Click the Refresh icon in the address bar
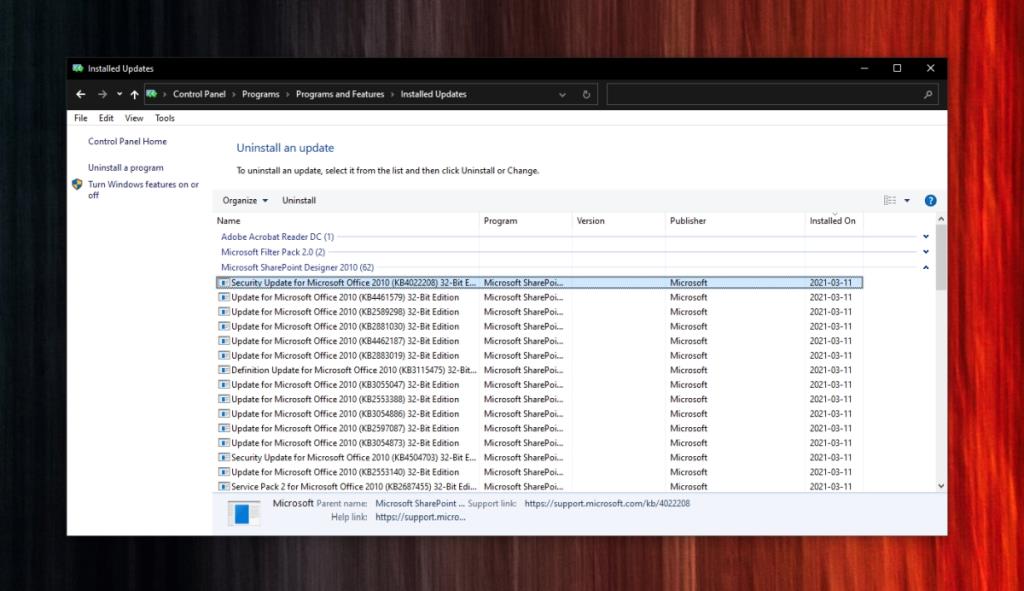Viewport: 1024px width, 591px height. (x=586, y=94)
